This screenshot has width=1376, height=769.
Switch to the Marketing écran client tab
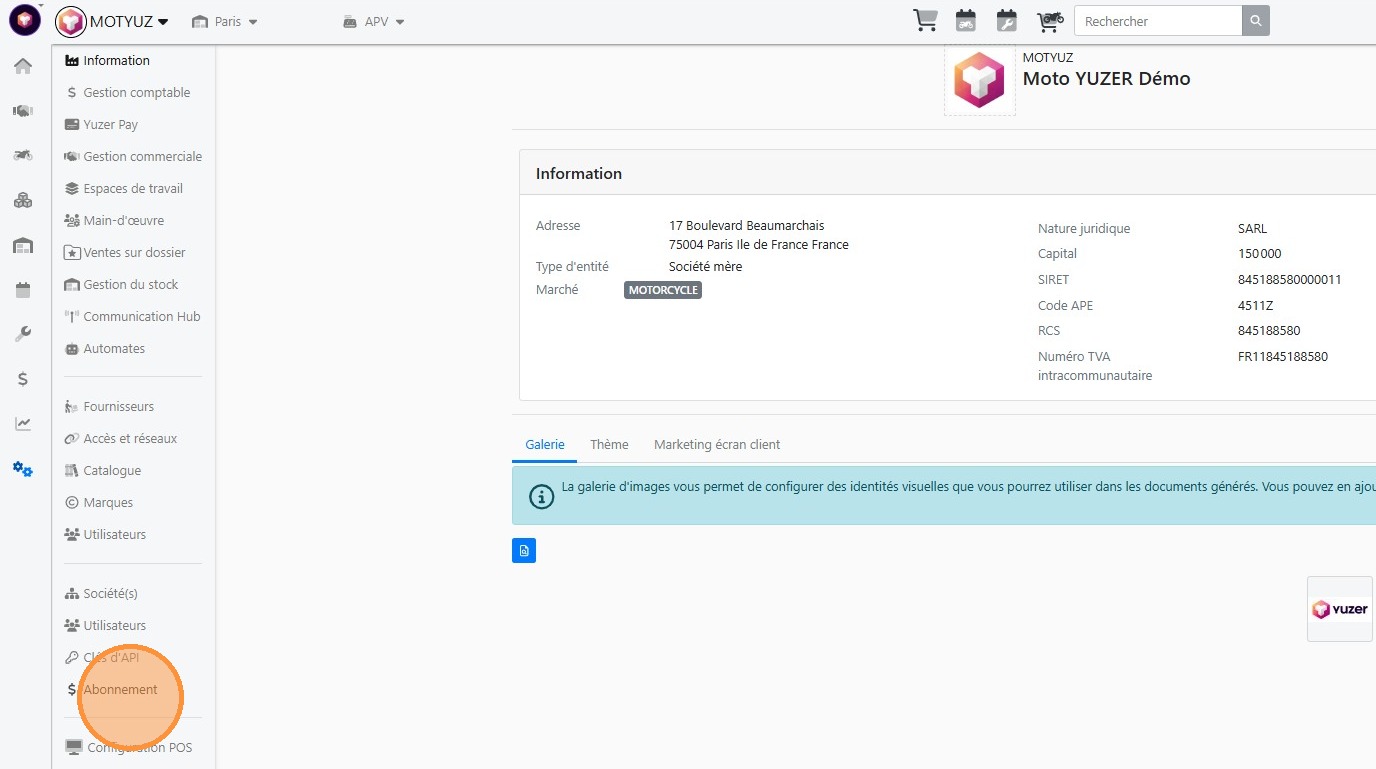pos(717,445)
